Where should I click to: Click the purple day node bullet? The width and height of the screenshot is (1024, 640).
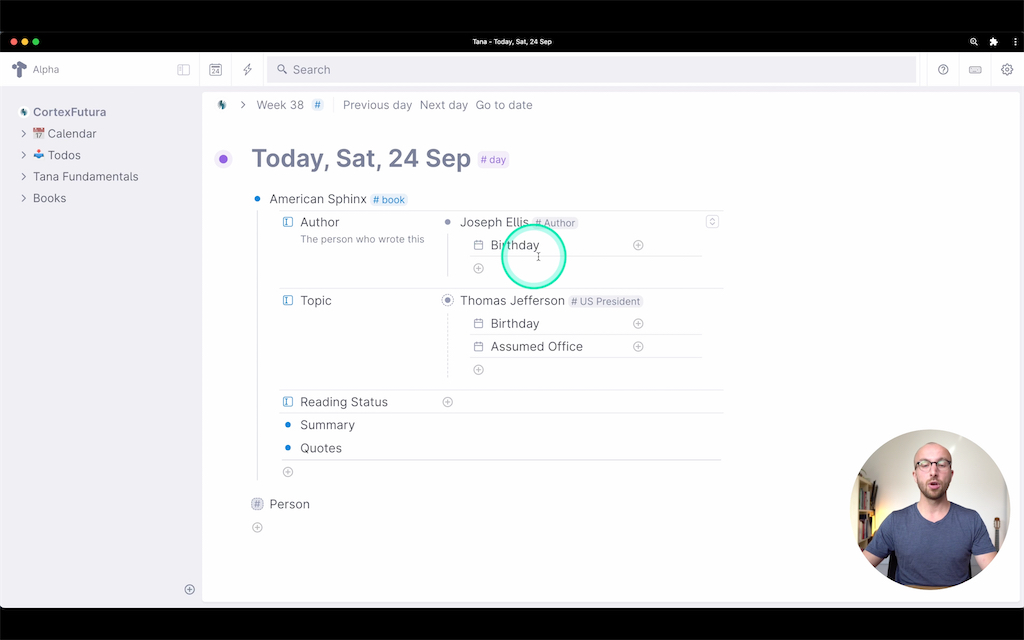coord(223,159)
